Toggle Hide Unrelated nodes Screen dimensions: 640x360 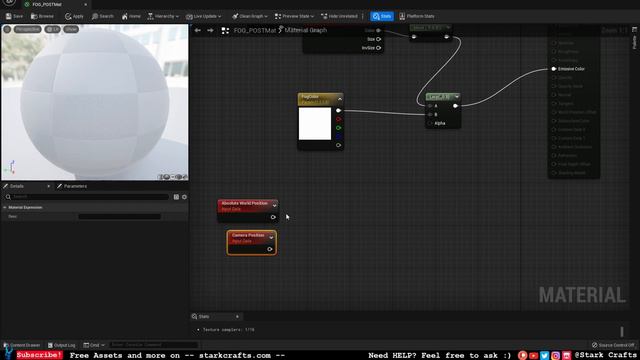point(339,16)
